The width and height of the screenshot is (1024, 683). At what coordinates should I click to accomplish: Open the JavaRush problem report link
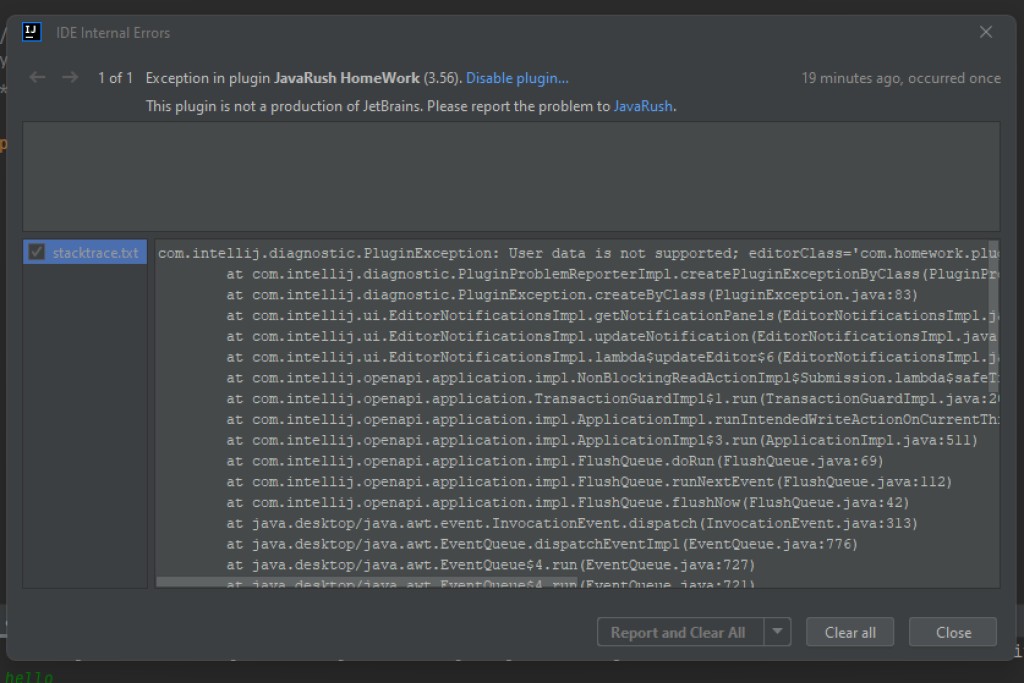click(x=643, y=106)
